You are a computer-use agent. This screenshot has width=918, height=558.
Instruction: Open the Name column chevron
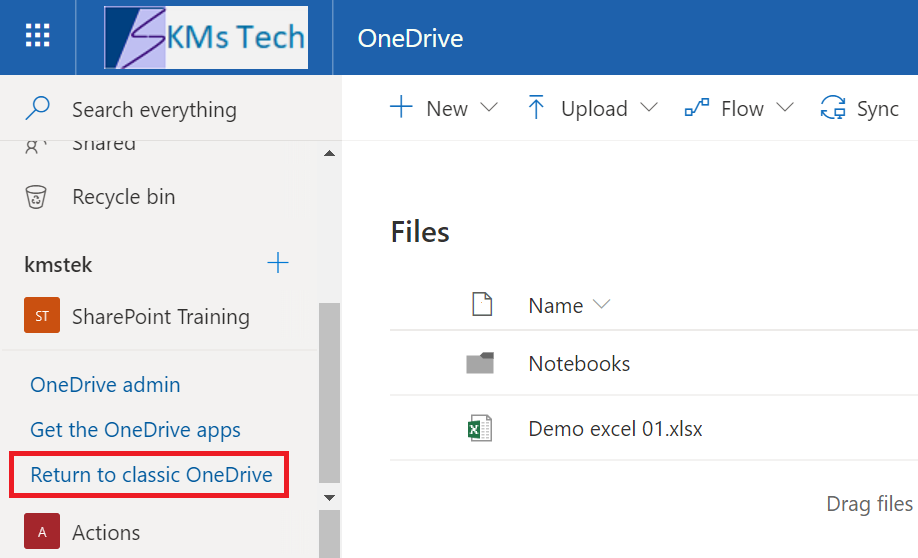tap(601, 304)
